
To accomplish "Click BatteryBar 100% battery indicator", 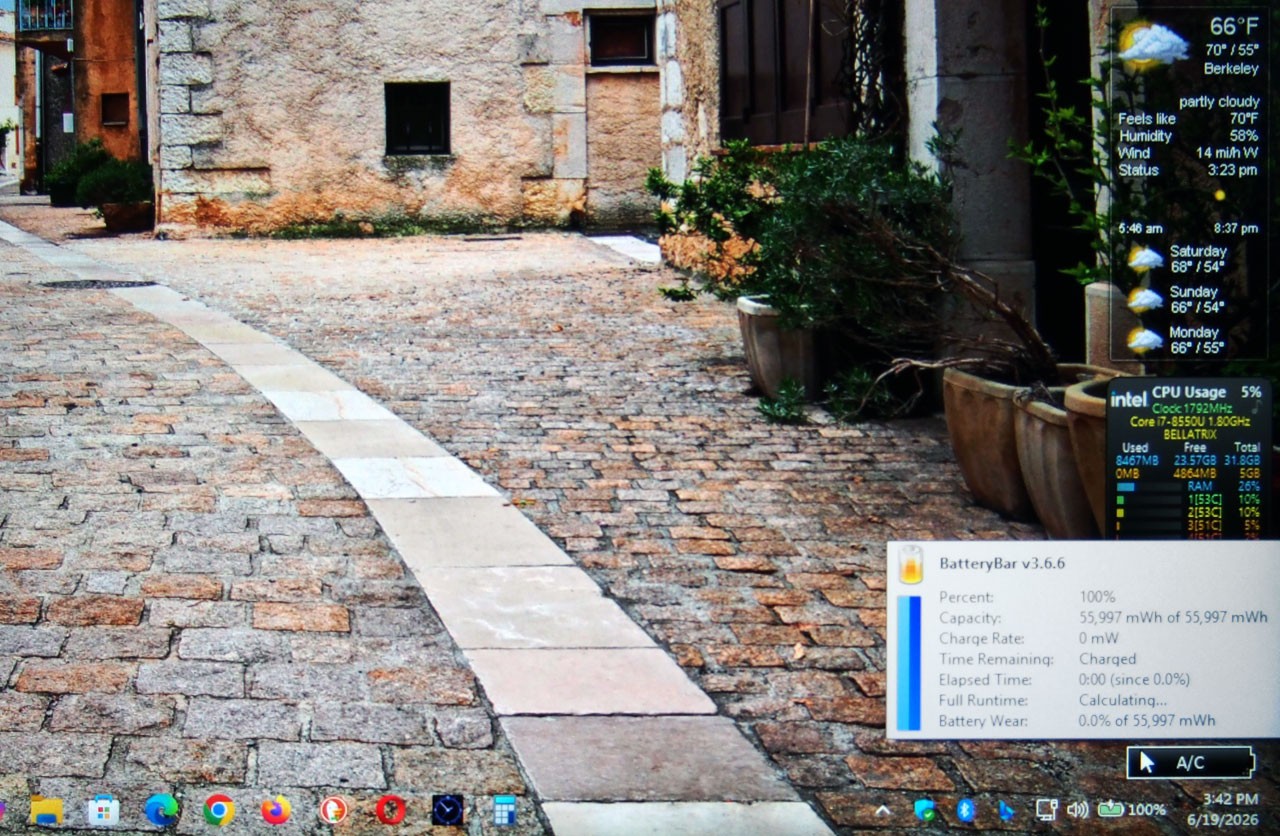I will [1132, 810].
